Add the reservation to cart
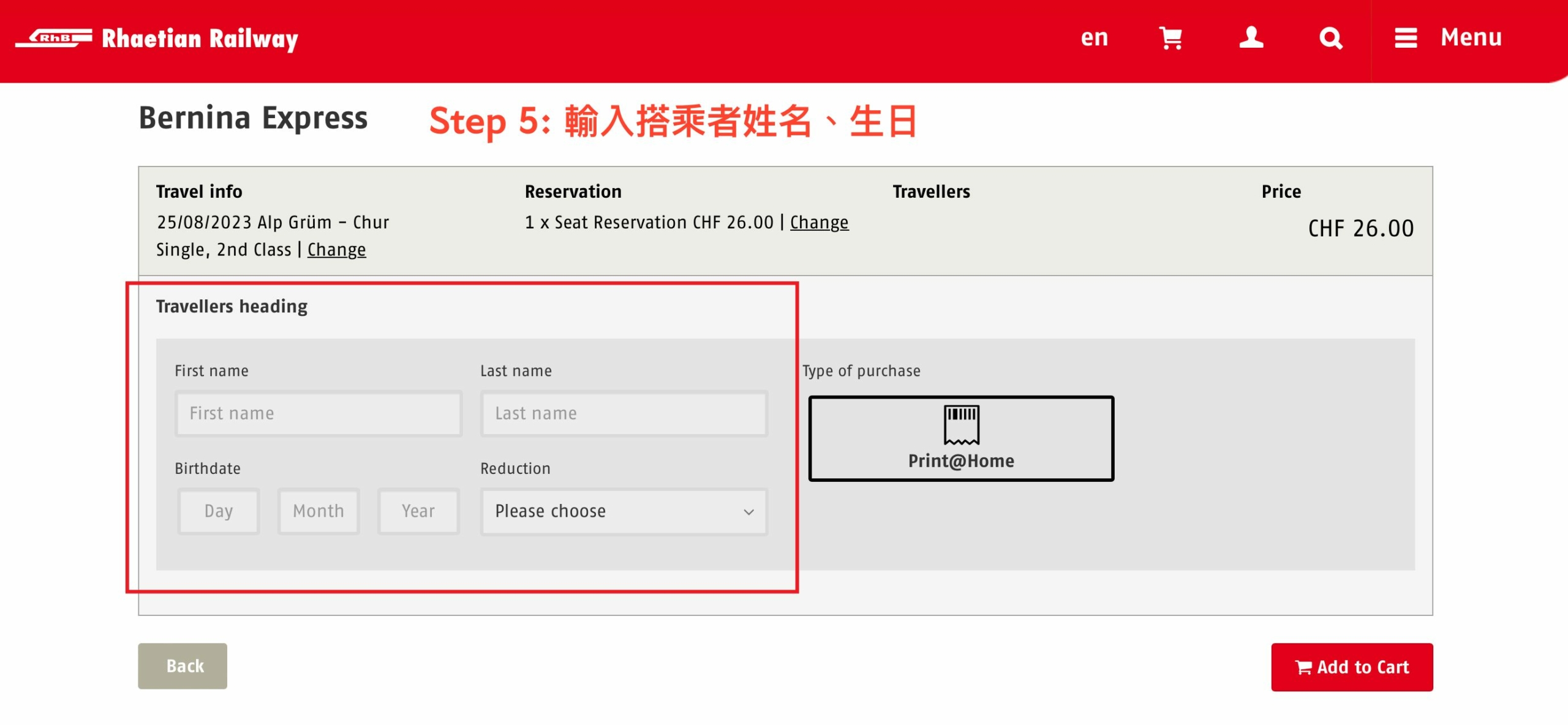Screen dimensions: 1568x725 [1352, 667]
